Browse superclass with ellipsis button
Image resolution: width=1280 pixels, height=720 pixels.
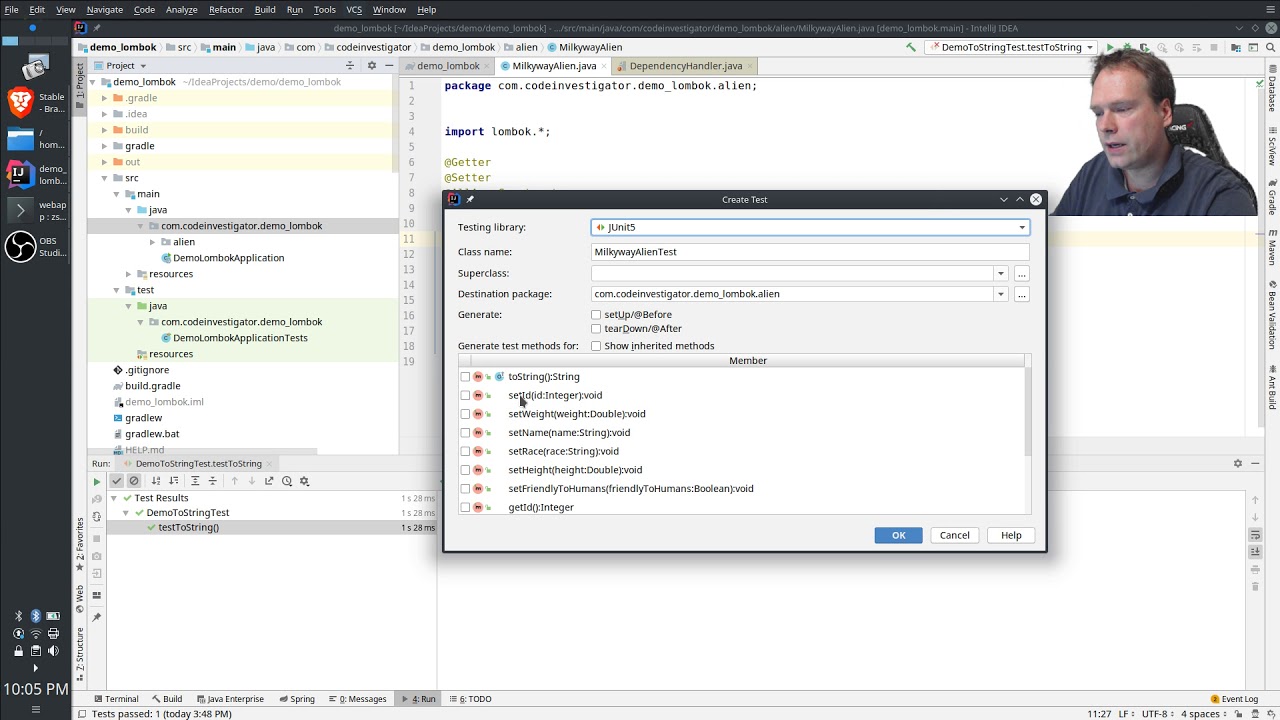(x=1021, y=273)
